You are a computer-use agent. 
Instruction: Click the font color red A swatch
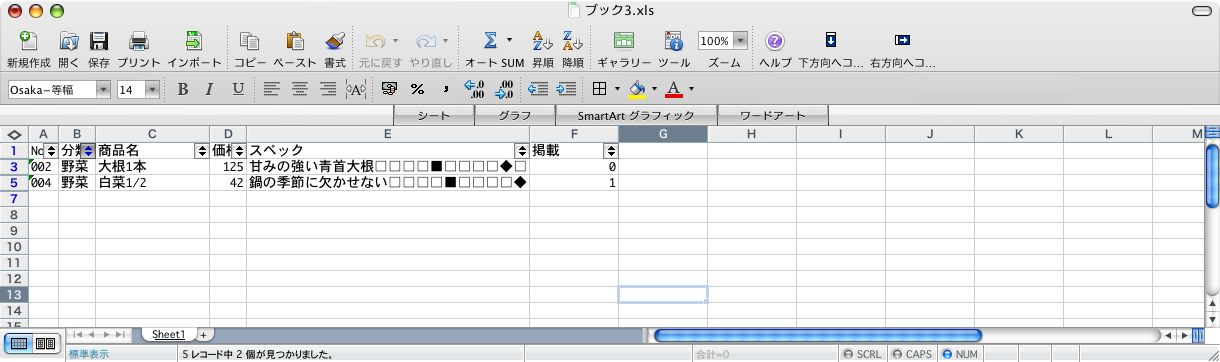pyautogui.click(x=673, y=89)
